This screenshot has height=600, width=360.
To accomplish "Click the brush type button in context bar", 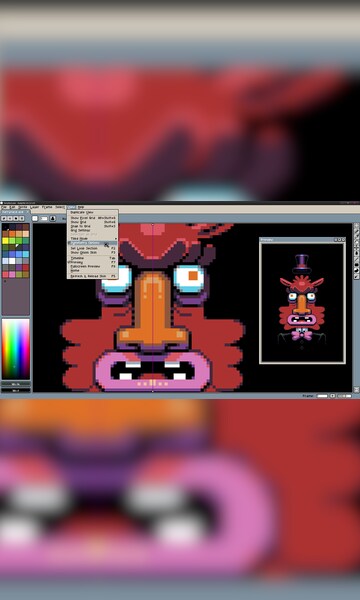I will 35,218.
